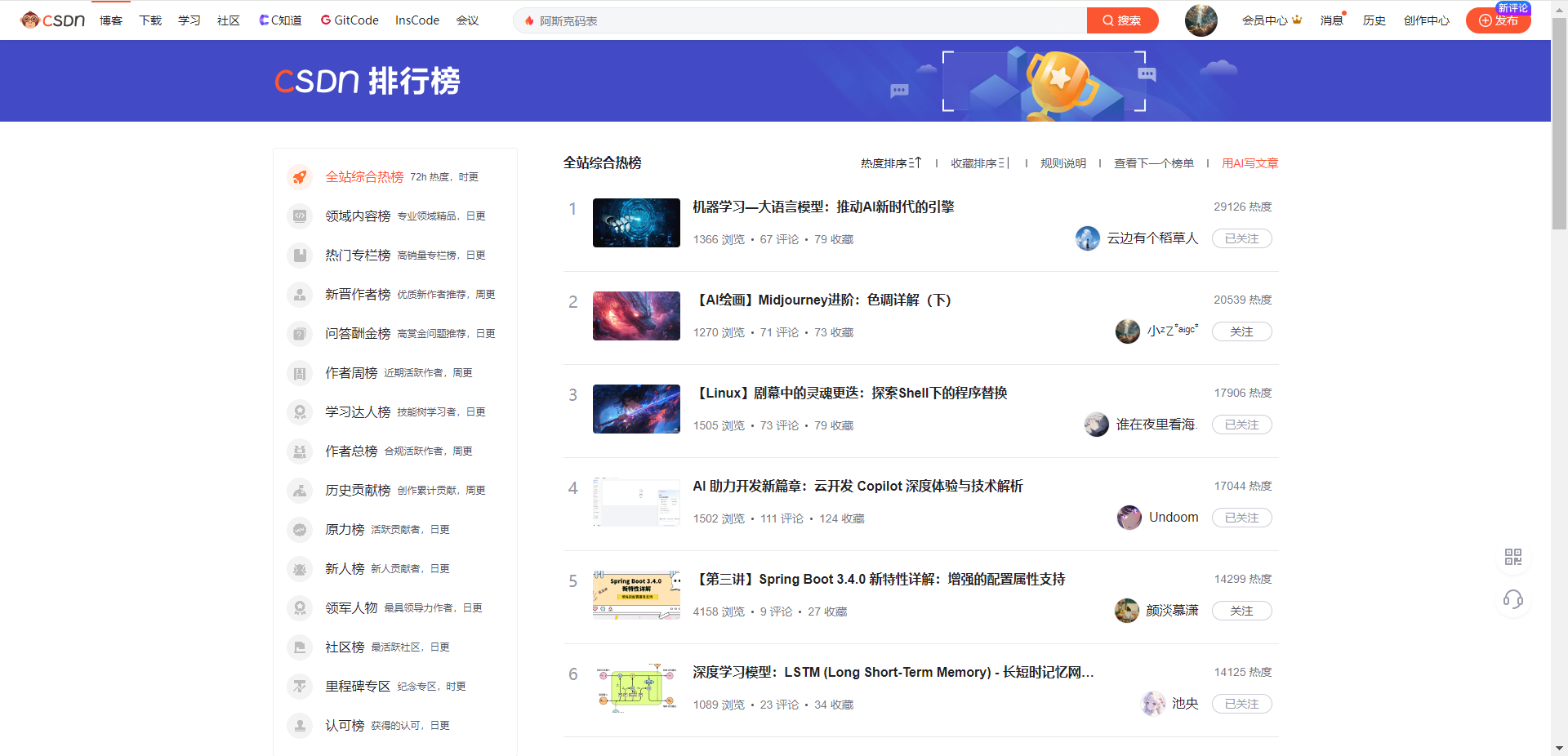Open the 社区 nav item
Screen dimensions: 1568x756
pos(229,20)
